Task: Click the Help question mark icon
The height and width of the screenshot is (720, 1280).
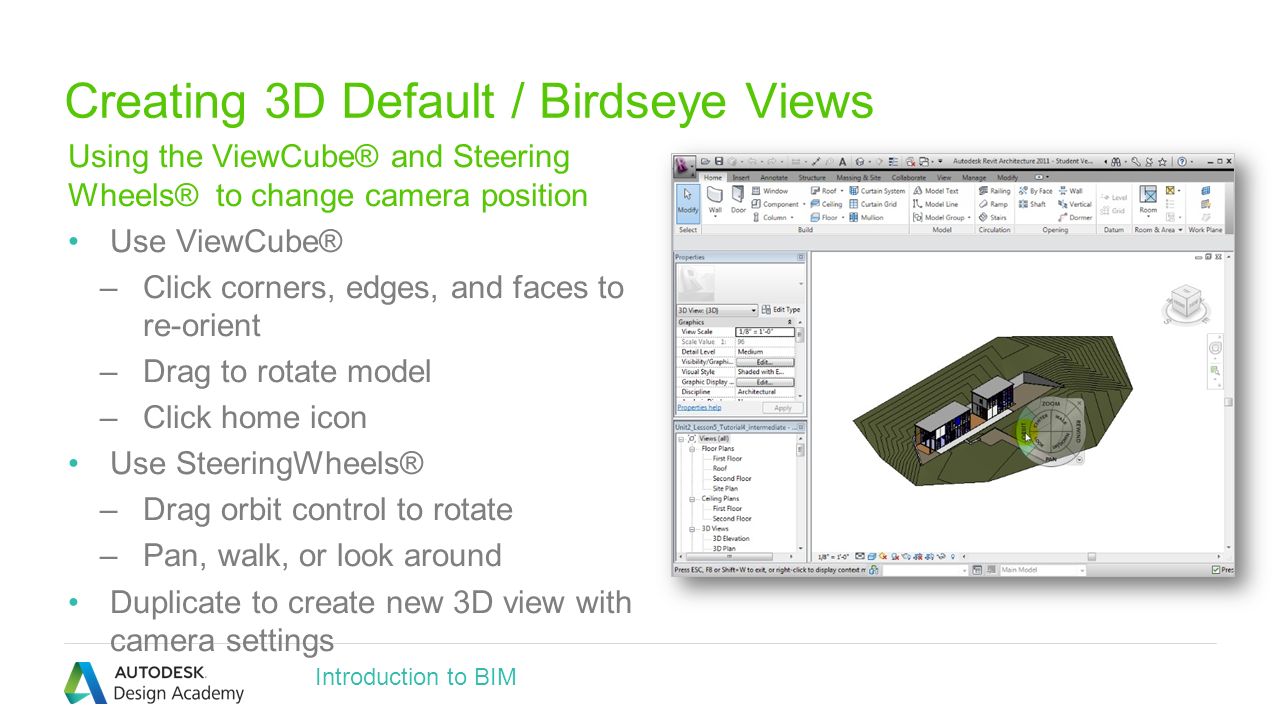Action: [x=1182, y=161]
